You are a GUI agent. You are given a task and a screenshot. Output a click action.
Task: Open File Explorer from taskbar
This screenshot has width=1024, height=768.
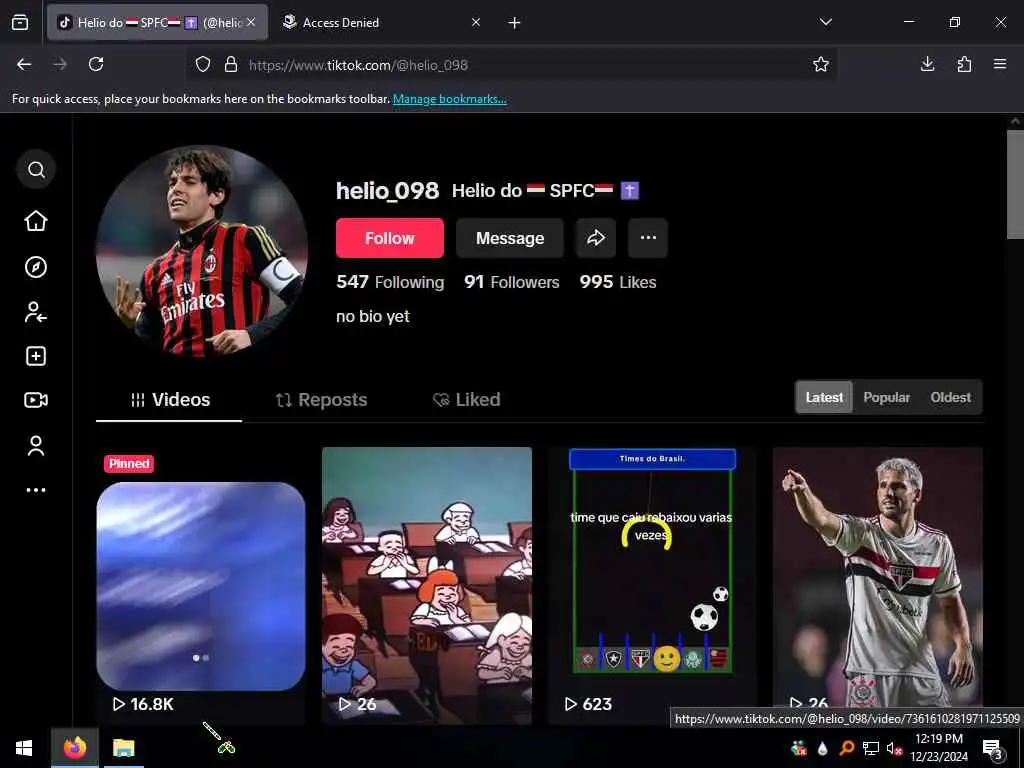tap(123, 748)
